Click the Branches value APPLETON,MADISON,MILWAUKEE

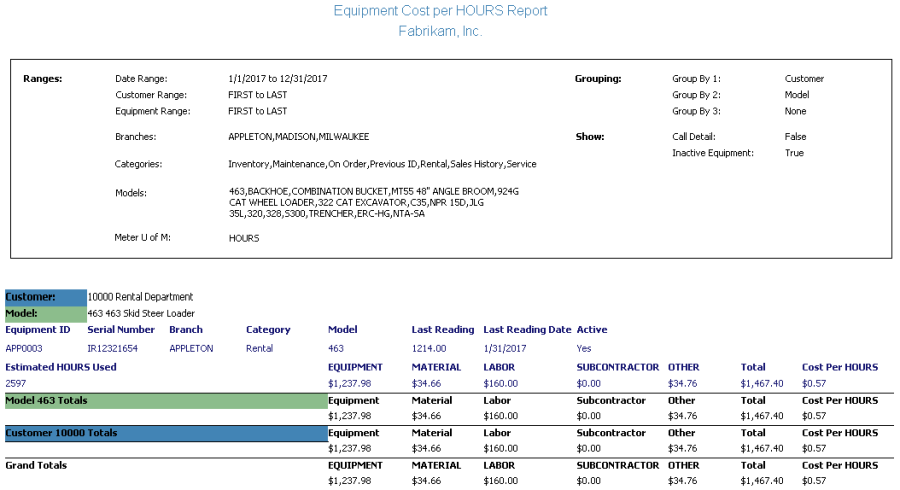pos(298,136)
